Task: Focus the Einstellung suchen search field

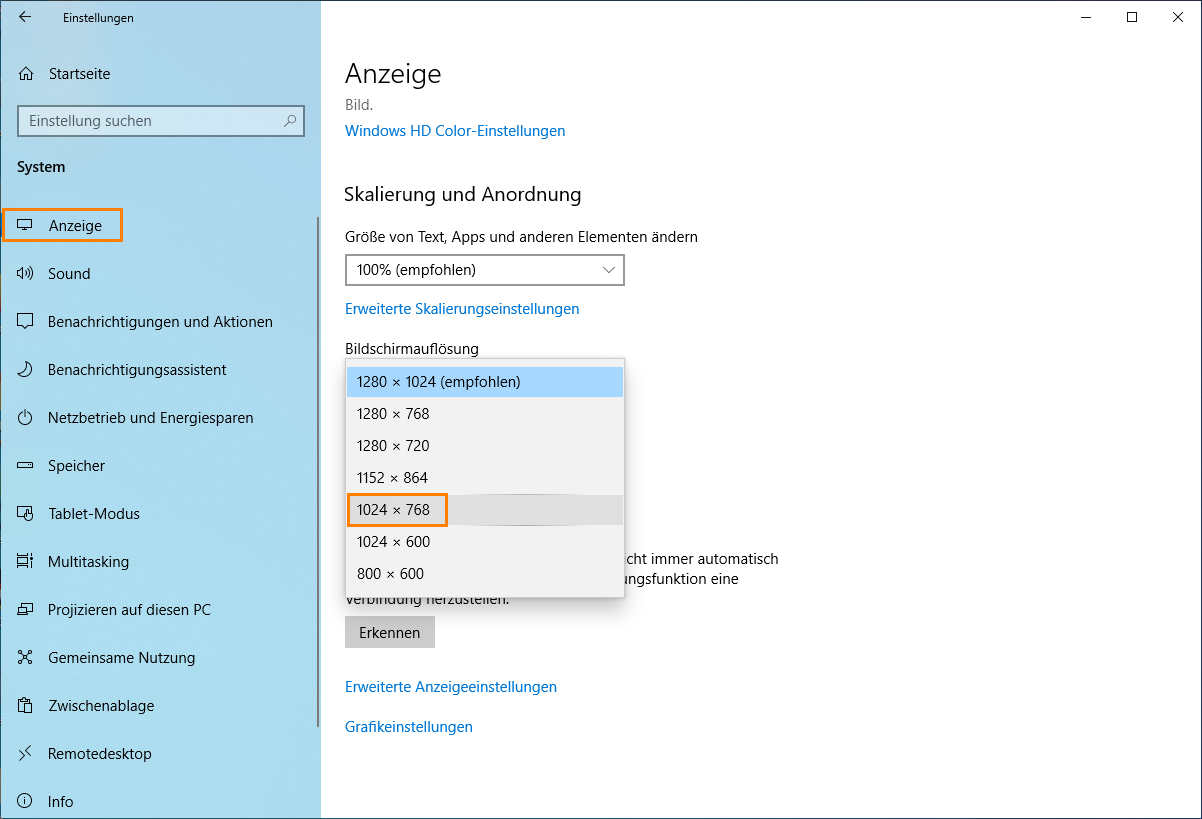Action: pyautogui.click(x=150, y=121)
